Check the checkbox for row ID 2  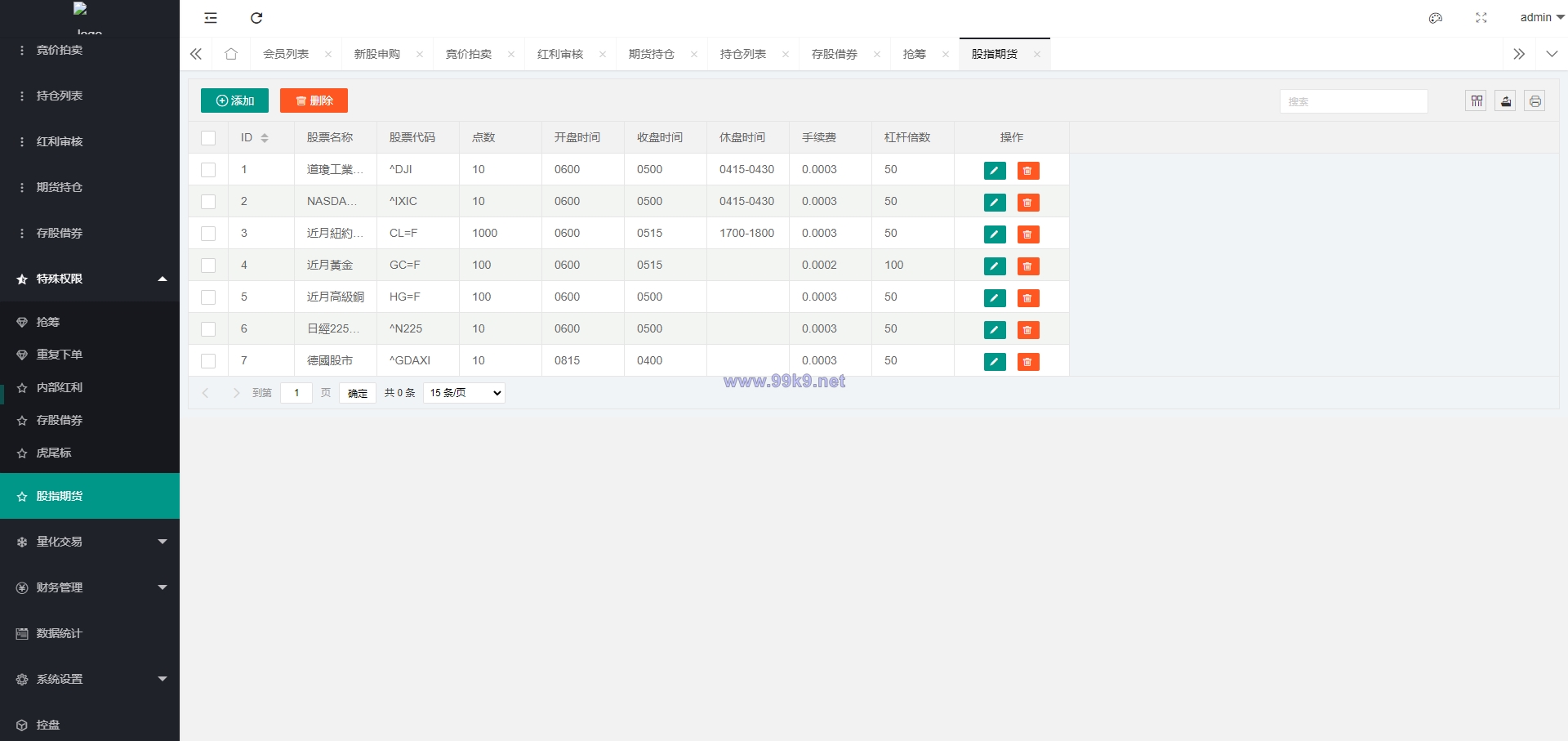click(x=208, y=202)
